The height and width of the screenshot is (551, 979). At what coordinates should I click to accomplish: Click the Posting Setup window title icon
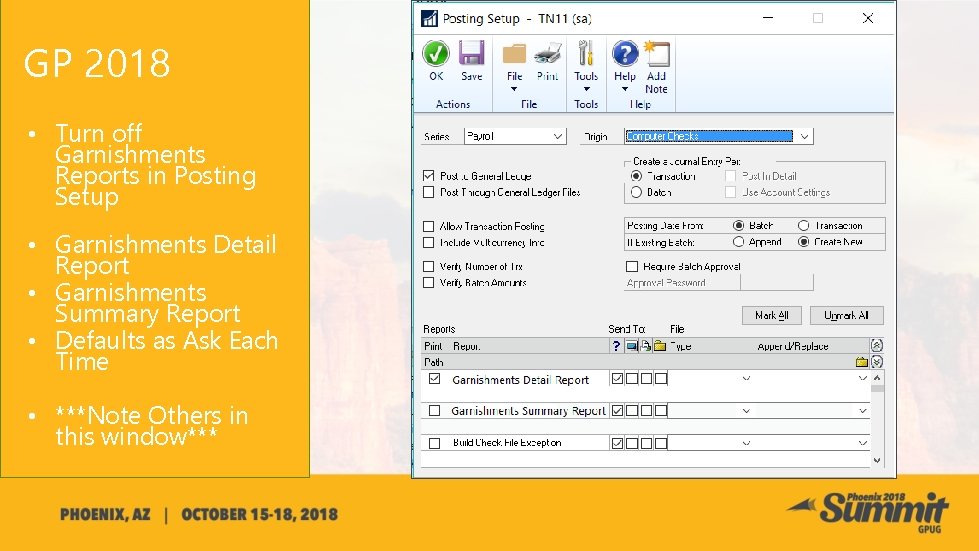(x=429, y=19)
